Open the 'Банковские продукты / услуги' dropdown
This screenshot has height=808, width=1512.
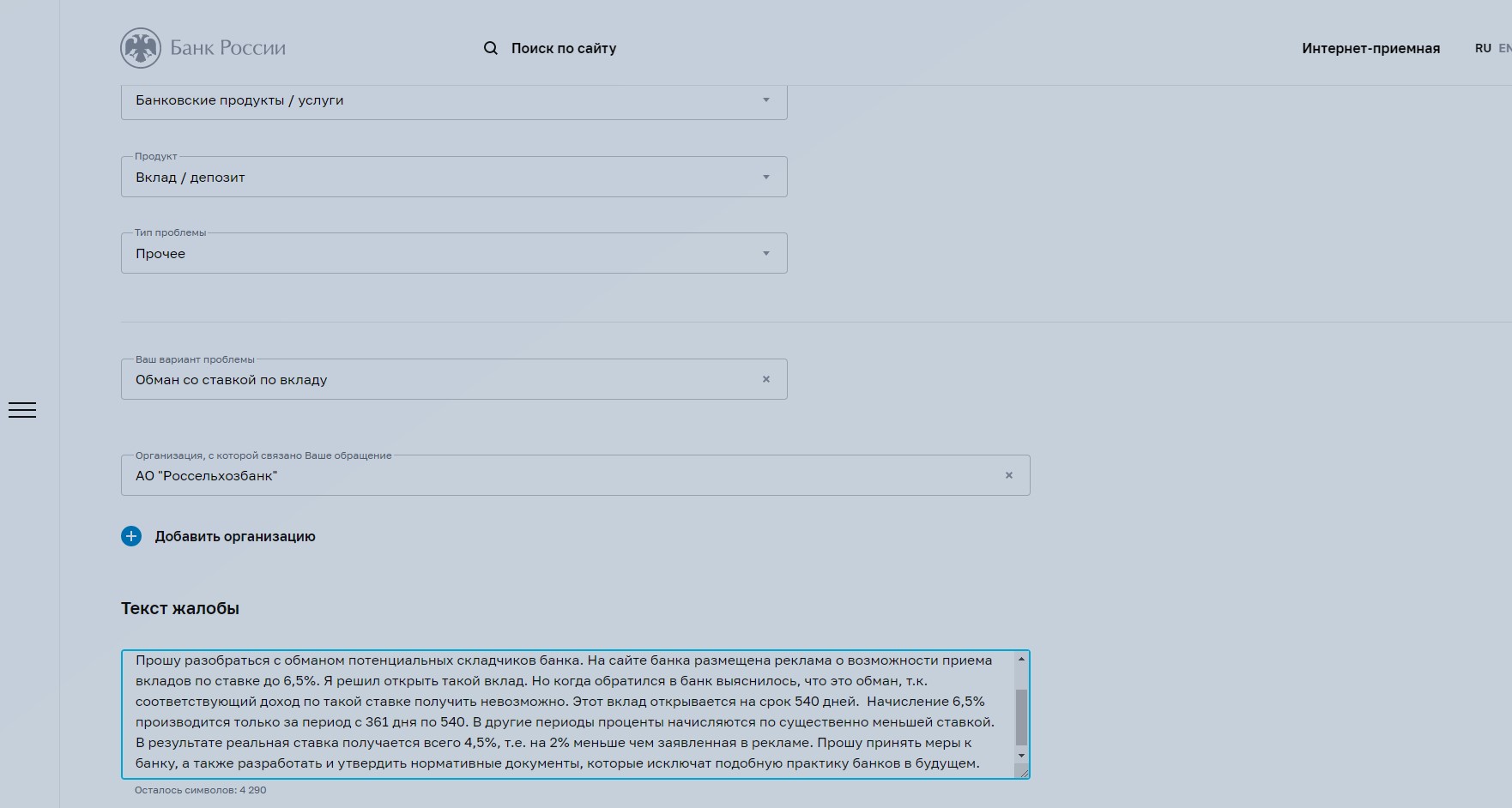[x=454, y=100]
